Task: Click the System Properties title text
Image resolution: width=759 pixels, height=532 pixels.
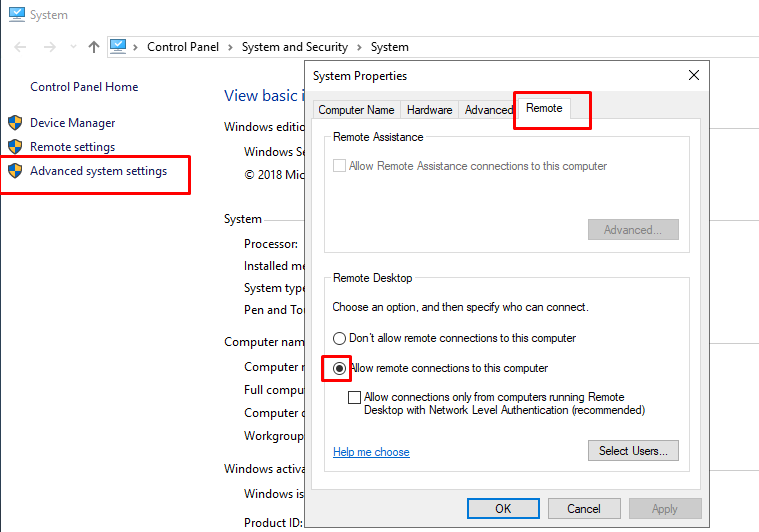Action: click(360, 76)
